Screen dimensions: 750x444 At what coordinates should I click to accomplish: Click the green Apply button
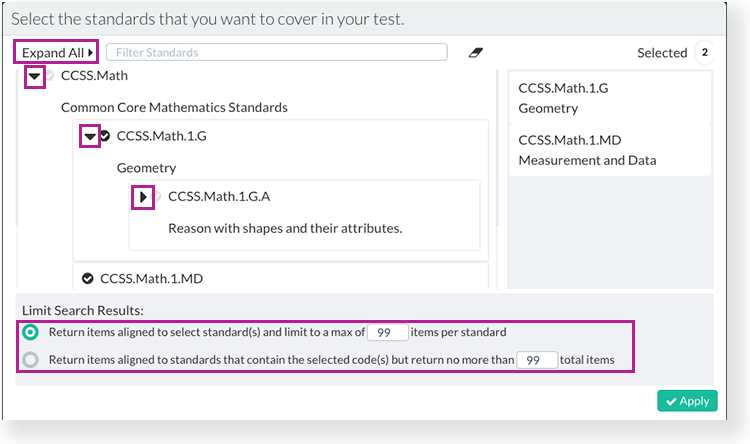click(687, 401)
